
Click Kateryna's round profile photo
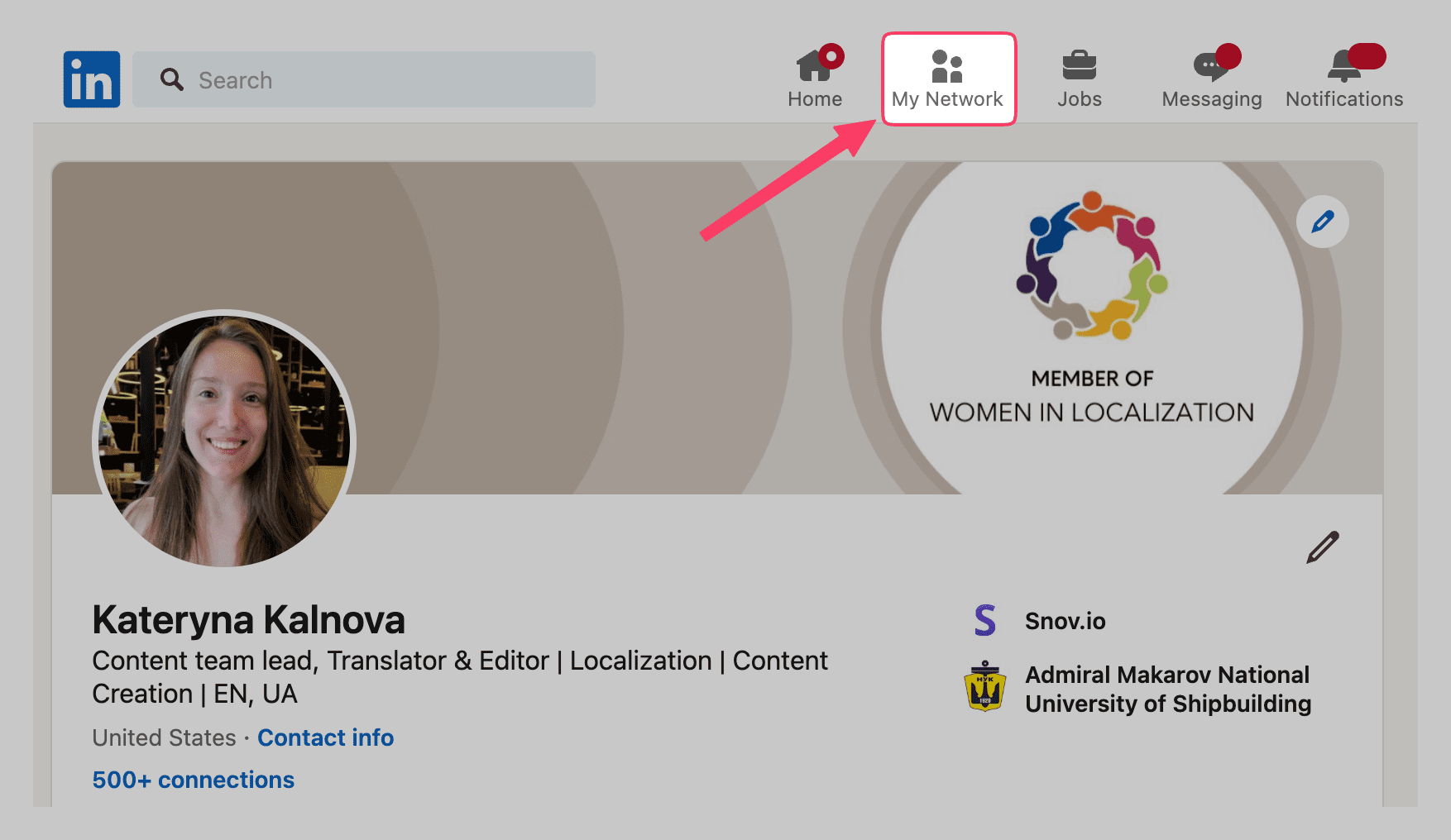click(224, 440)
